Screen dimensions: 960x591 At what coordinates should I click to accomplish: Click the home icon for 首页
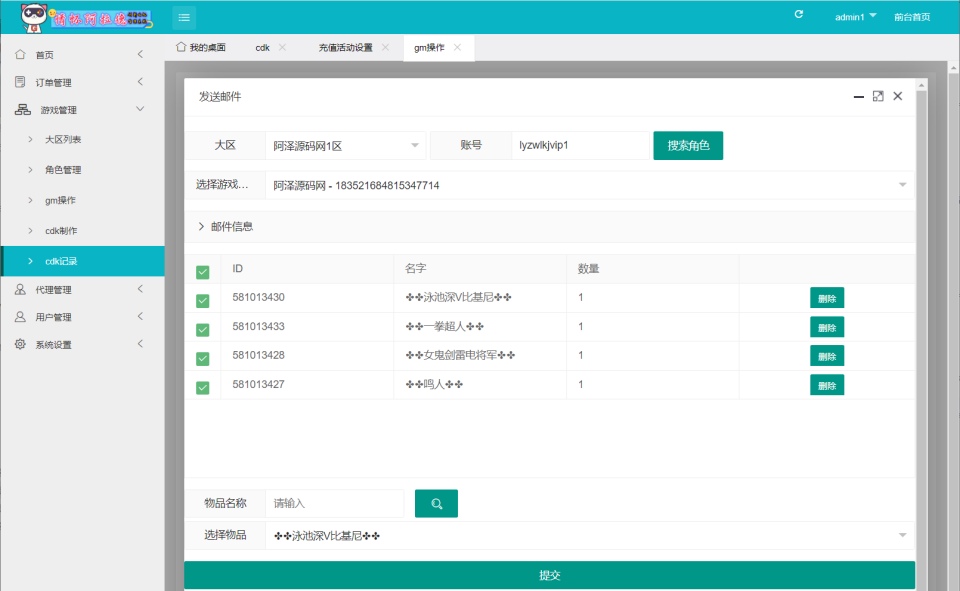(20, 54)
